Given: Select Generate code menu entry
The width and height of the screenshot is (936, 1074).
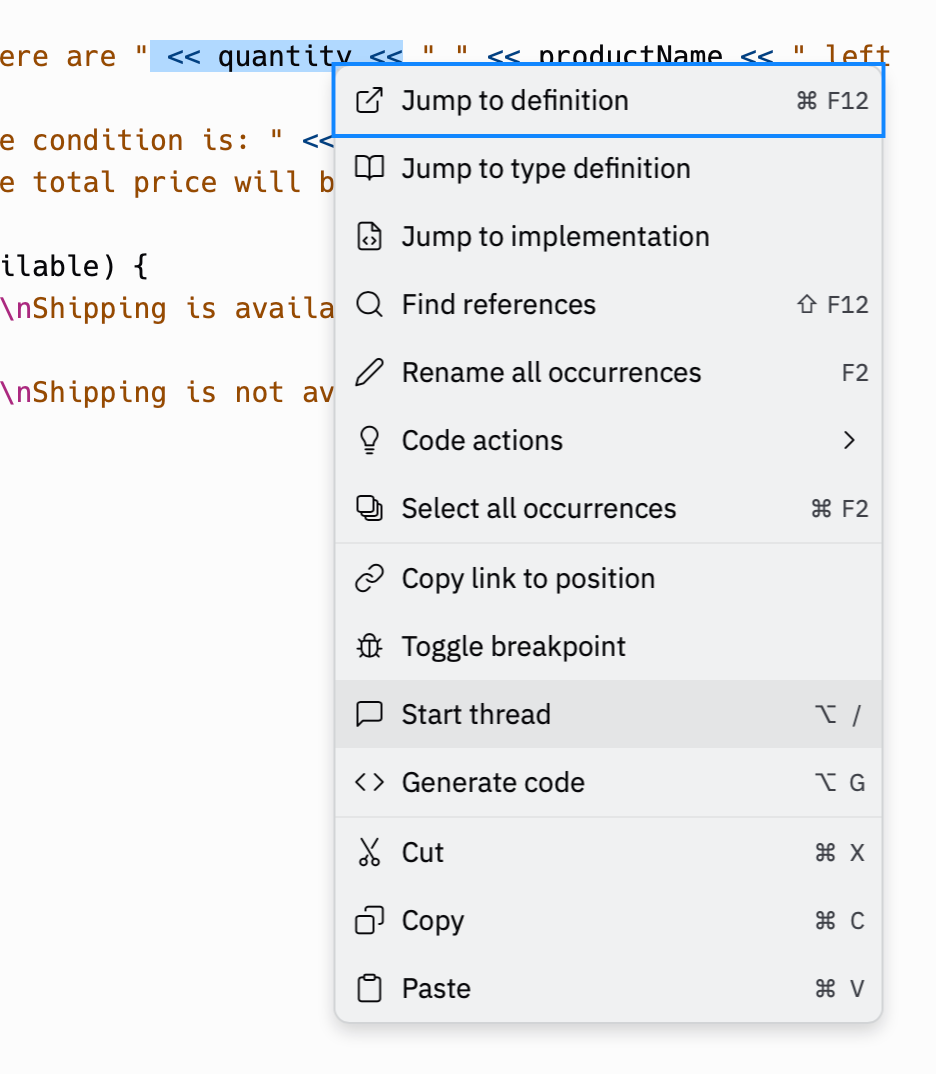Looking at the screenshot, I should pos(609,782).
